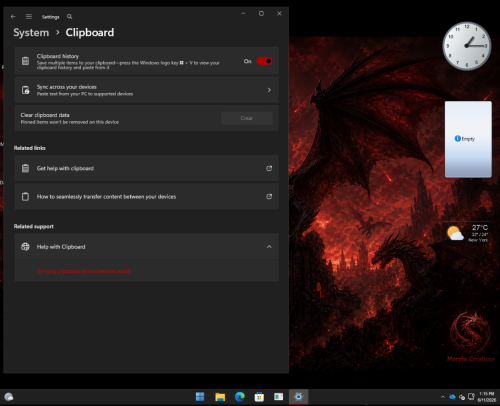Open File Explorer from the taskbar
500x406 pixels.
[220, 397]
